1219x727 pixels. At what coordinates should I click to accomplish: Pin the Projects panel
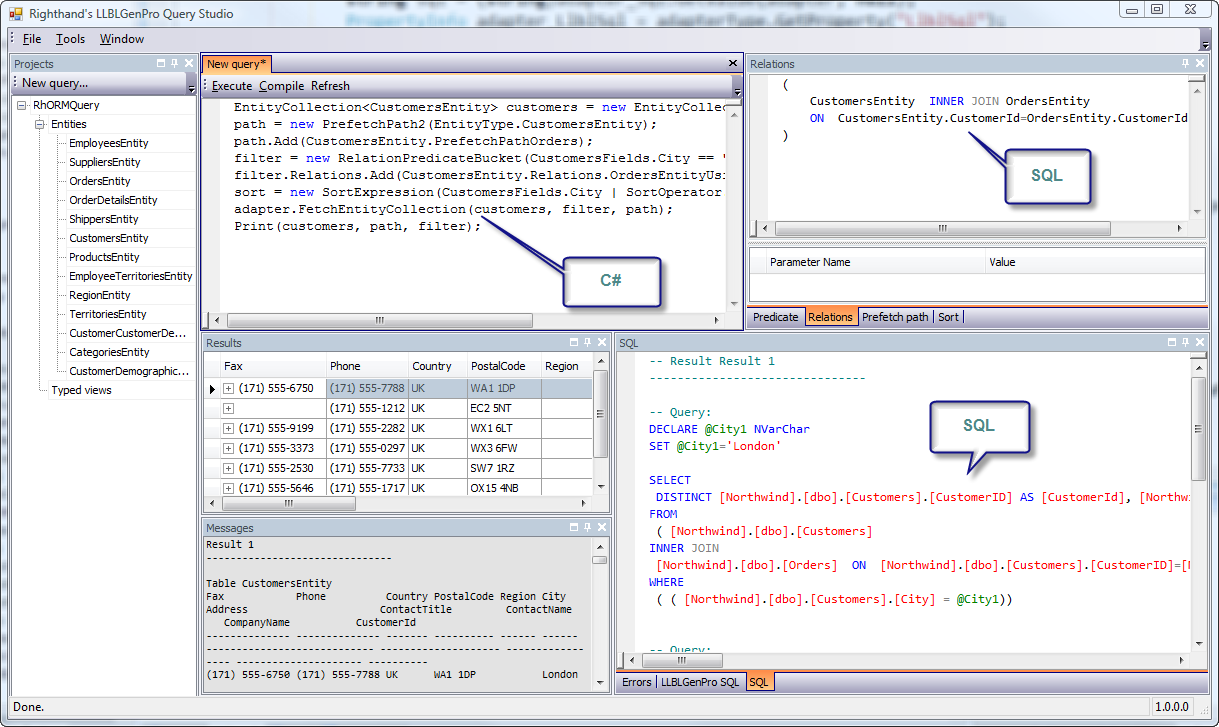(x=174, y=64)
